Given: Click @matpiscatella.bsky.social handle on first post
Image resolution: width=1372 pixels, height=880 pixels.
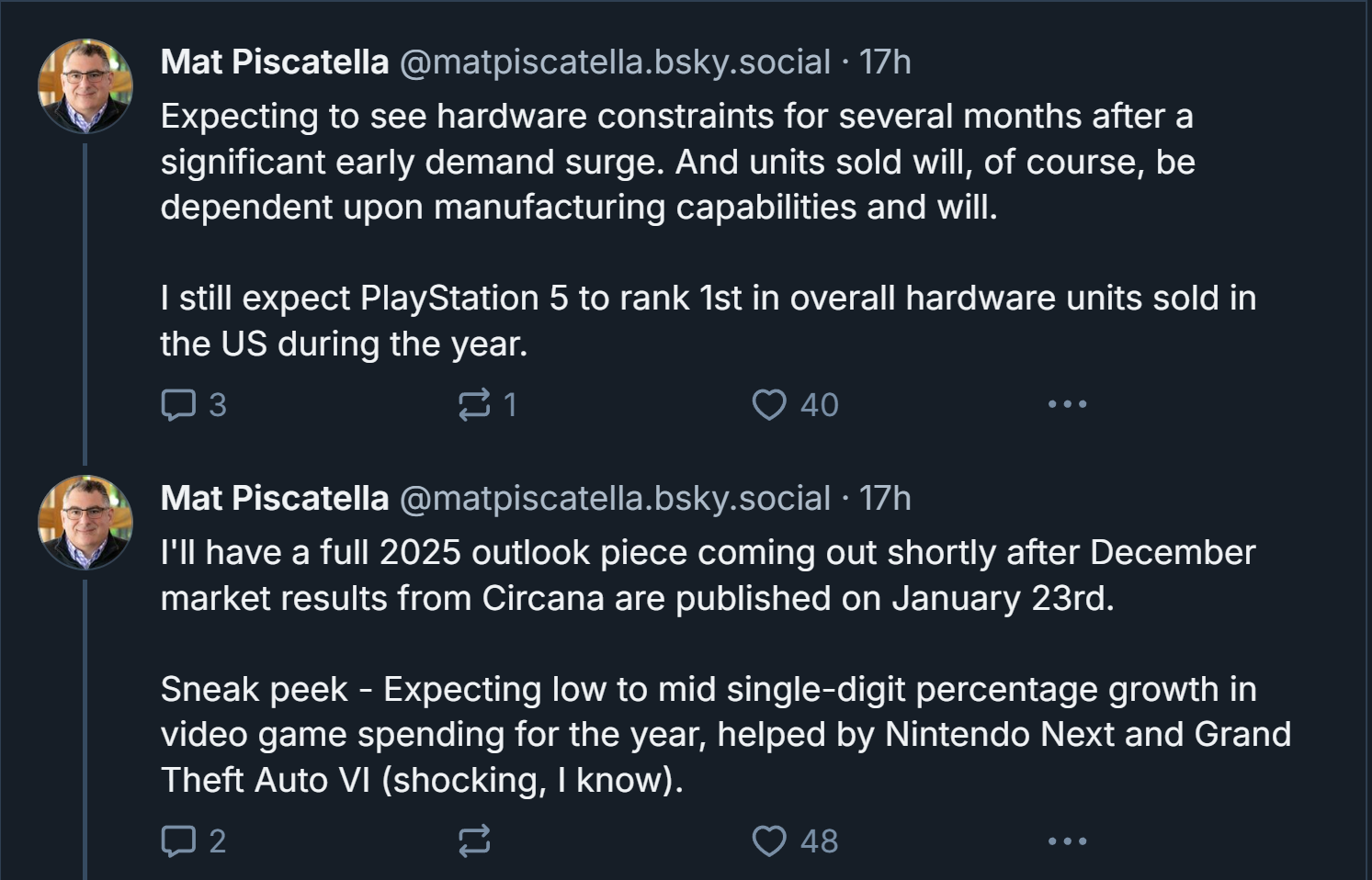Looking at the screenshot, I should tap(615, 62).
